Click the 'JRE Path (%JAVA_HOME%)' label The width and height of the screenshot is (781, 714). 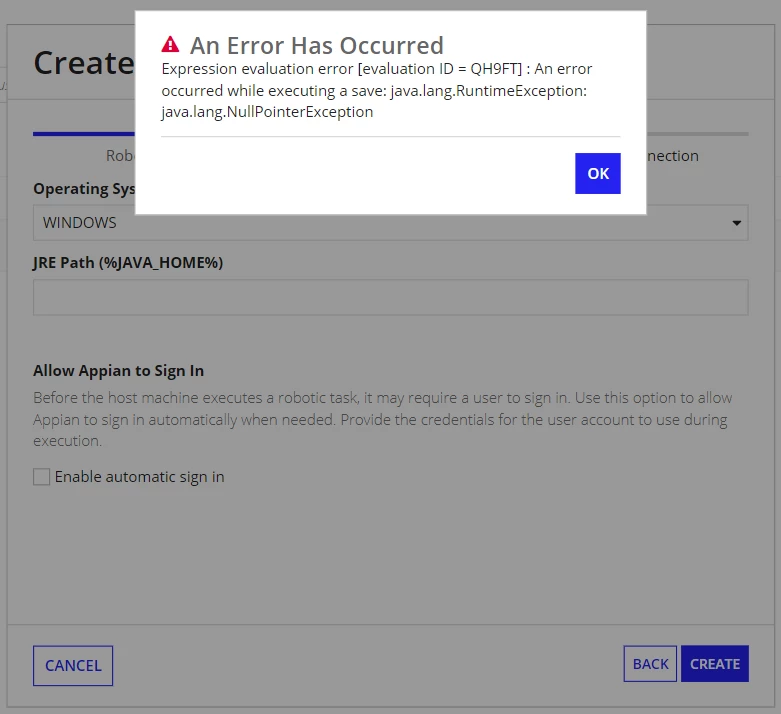(128, 263)
